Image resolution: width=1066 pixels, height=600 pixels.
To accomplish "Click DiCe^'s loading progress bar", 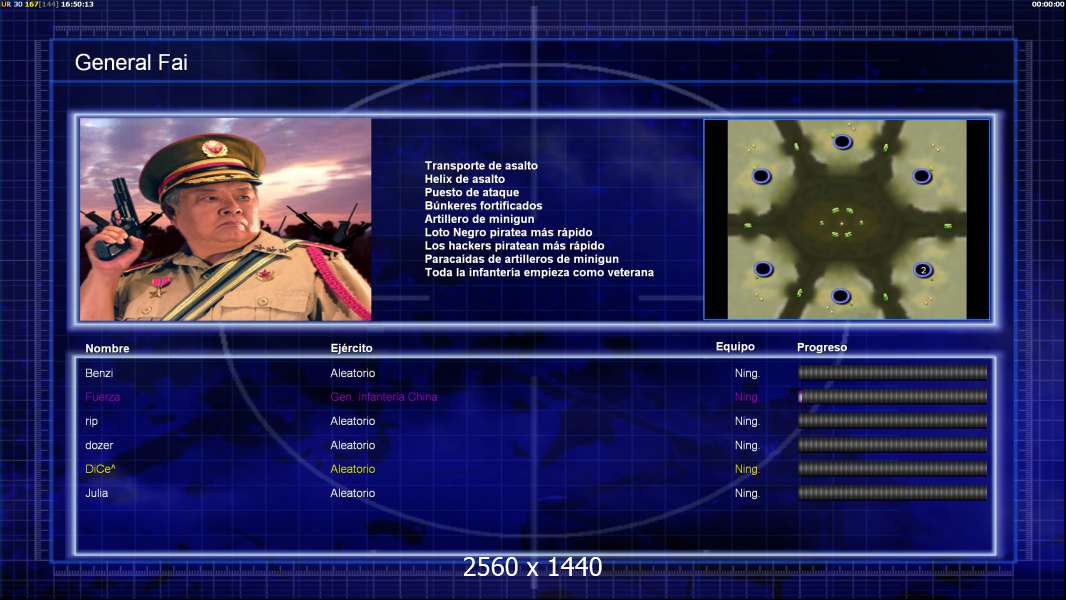I will click(892, 469).
